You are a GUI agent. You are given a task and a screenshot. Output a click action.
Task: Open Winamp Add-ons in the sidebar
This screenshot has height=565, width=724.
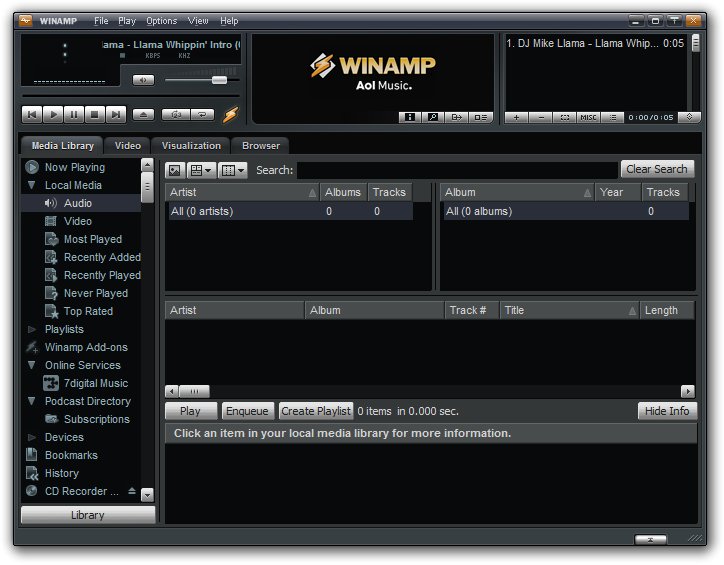click(86, 347)
